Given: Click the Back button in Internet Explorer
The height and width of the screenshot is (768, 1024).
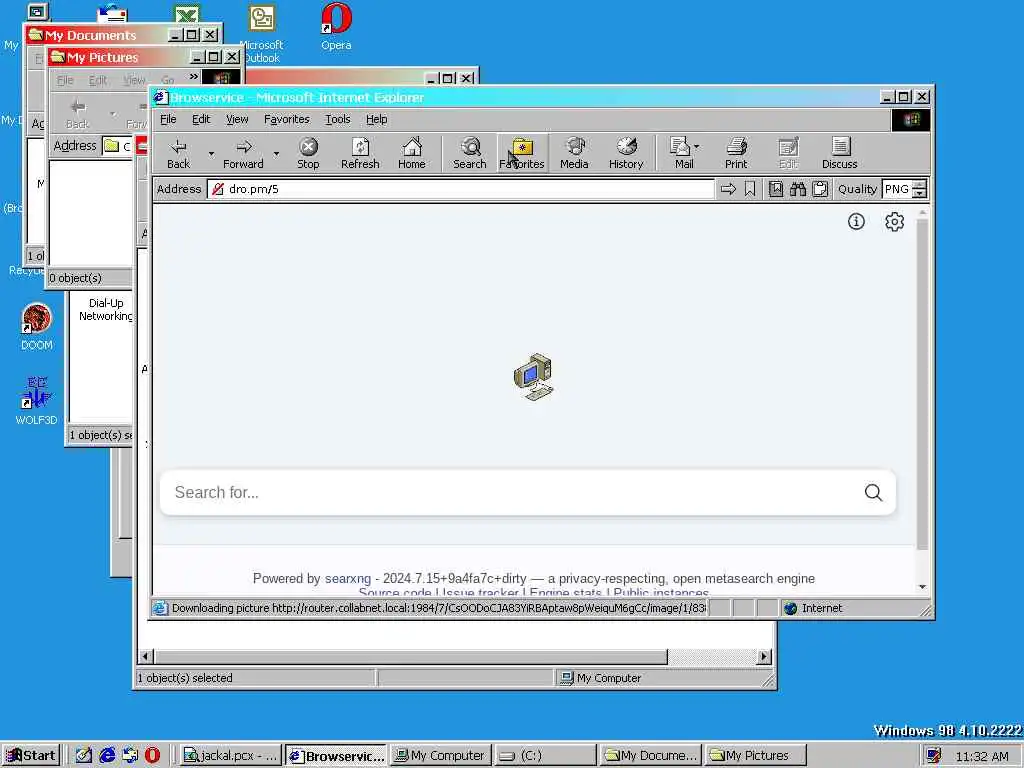Looking at the screenshot, I should (178, 153).
